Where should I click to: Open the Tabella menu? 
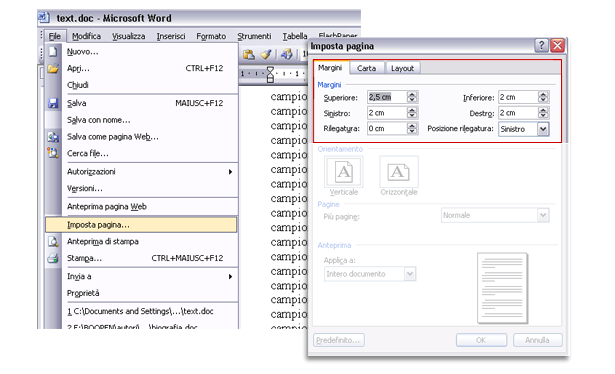pyautogui.click(x=295, y=36)
